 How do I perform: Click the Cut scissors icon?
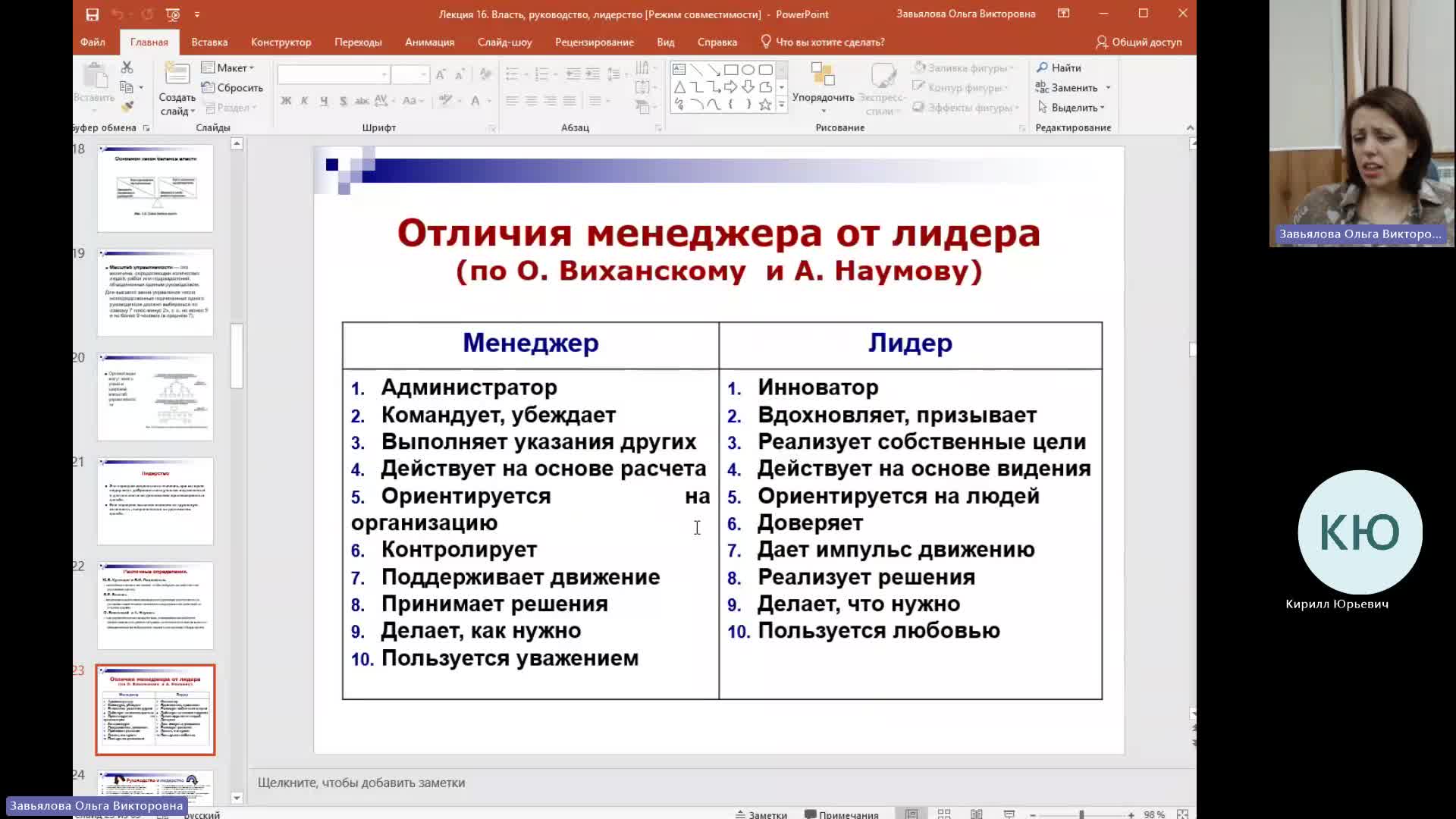coord(127,67)
